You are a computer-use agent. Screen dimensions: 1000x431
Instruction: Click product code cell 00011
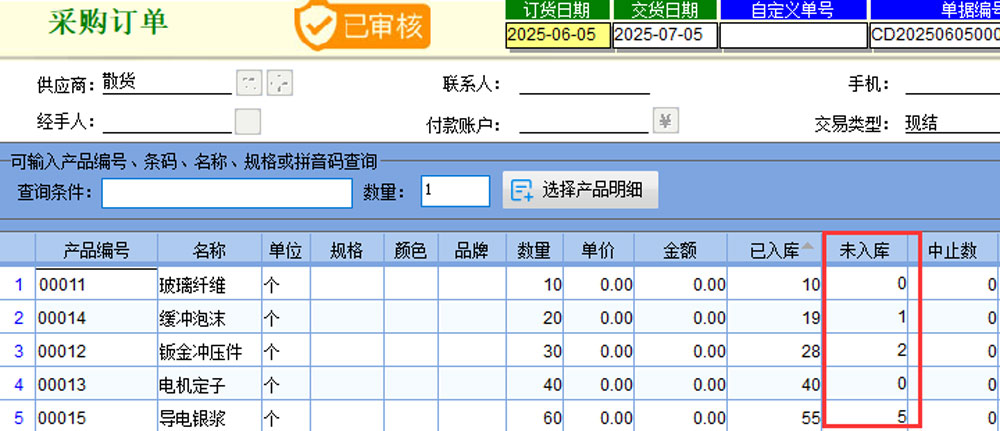96,286
